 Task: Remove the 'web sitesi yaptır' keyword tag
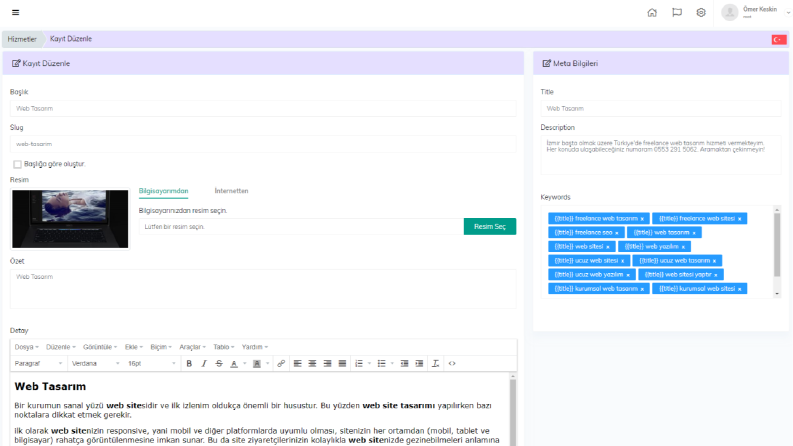pyautogui.click(x=716, y=275)
